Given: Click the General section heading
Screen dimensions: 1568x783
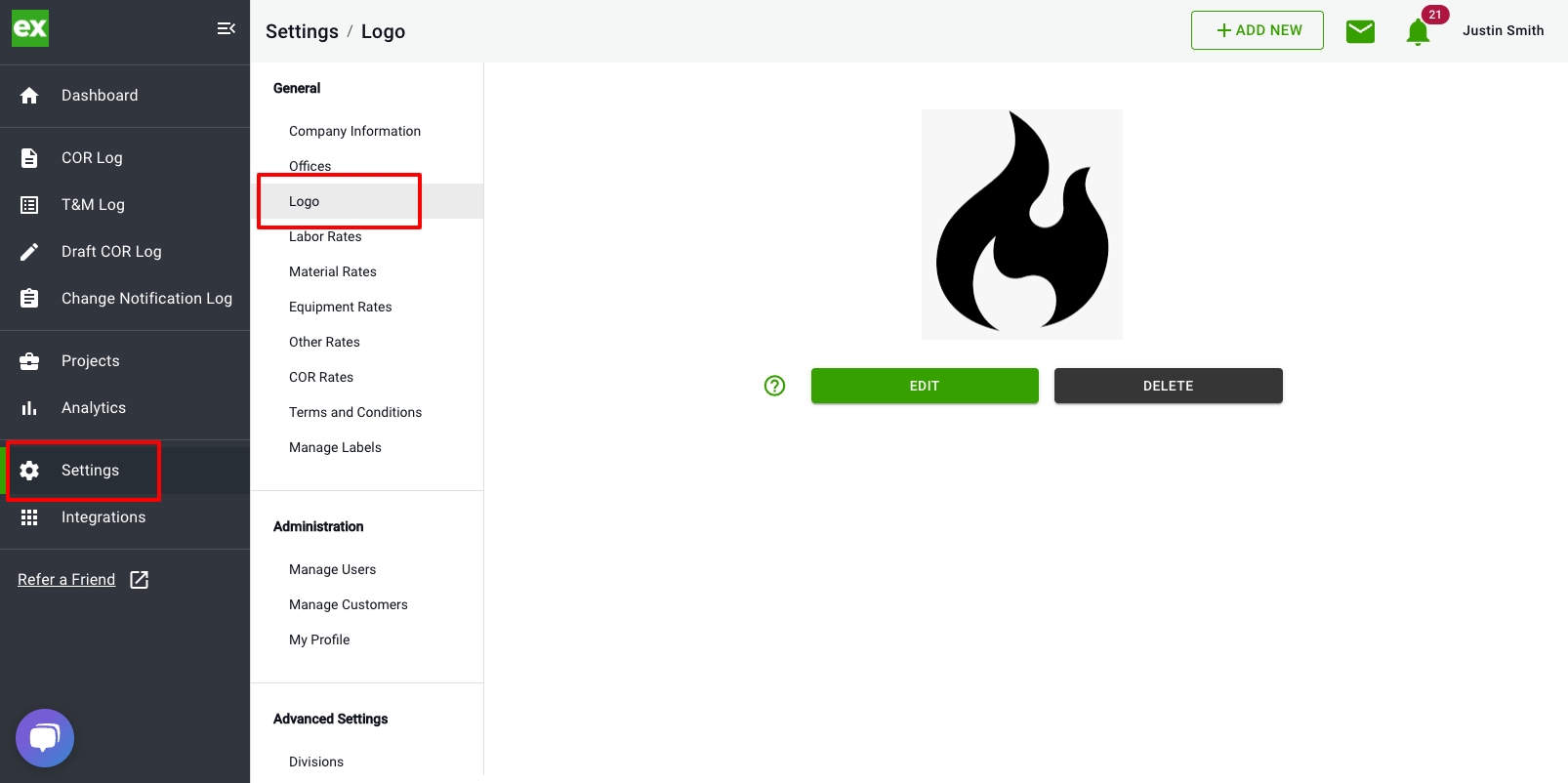Looking at the screenshot, I should point(297,88).
